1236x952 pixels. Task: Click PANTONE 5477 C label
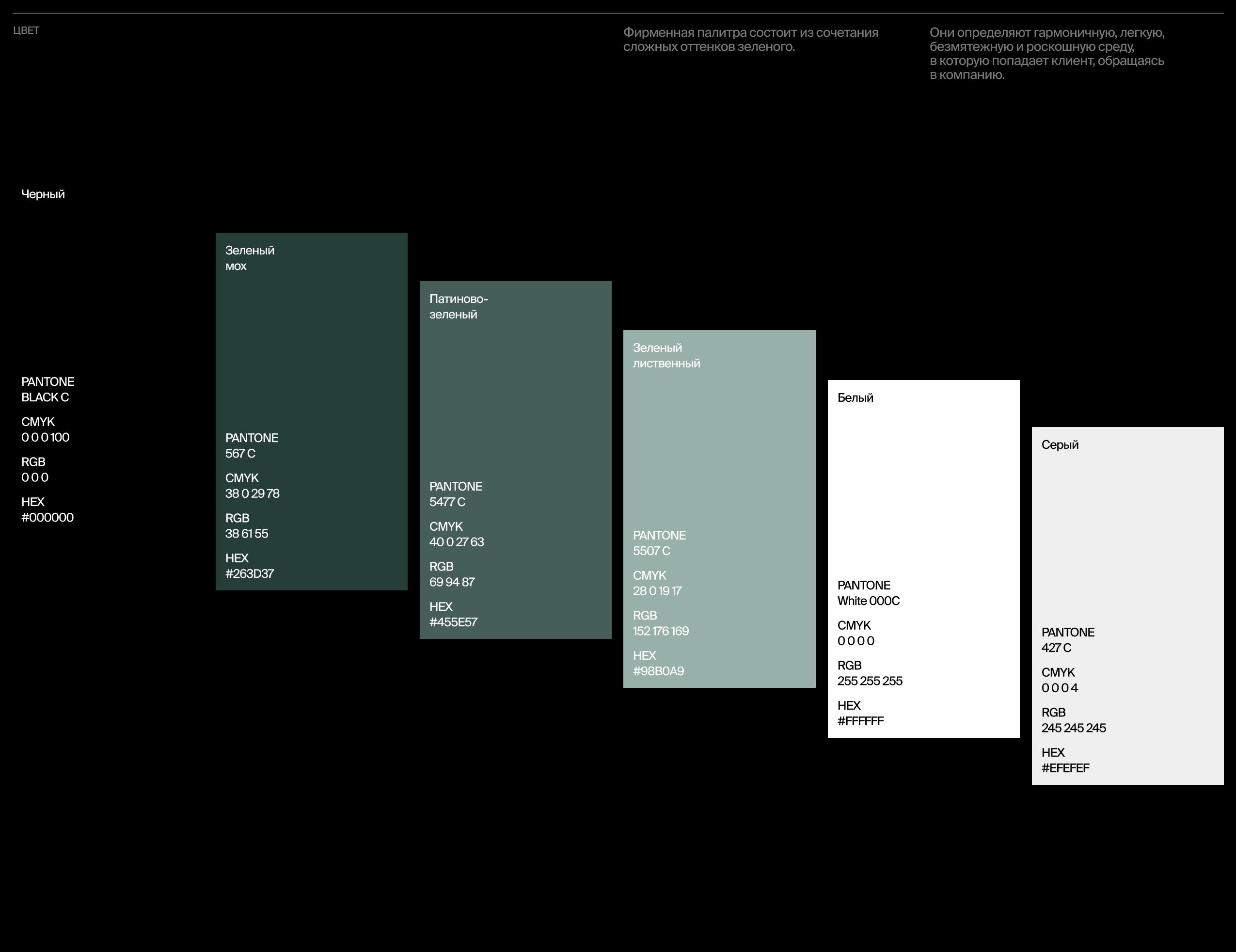pyautogui.click(x=456, y=494)
